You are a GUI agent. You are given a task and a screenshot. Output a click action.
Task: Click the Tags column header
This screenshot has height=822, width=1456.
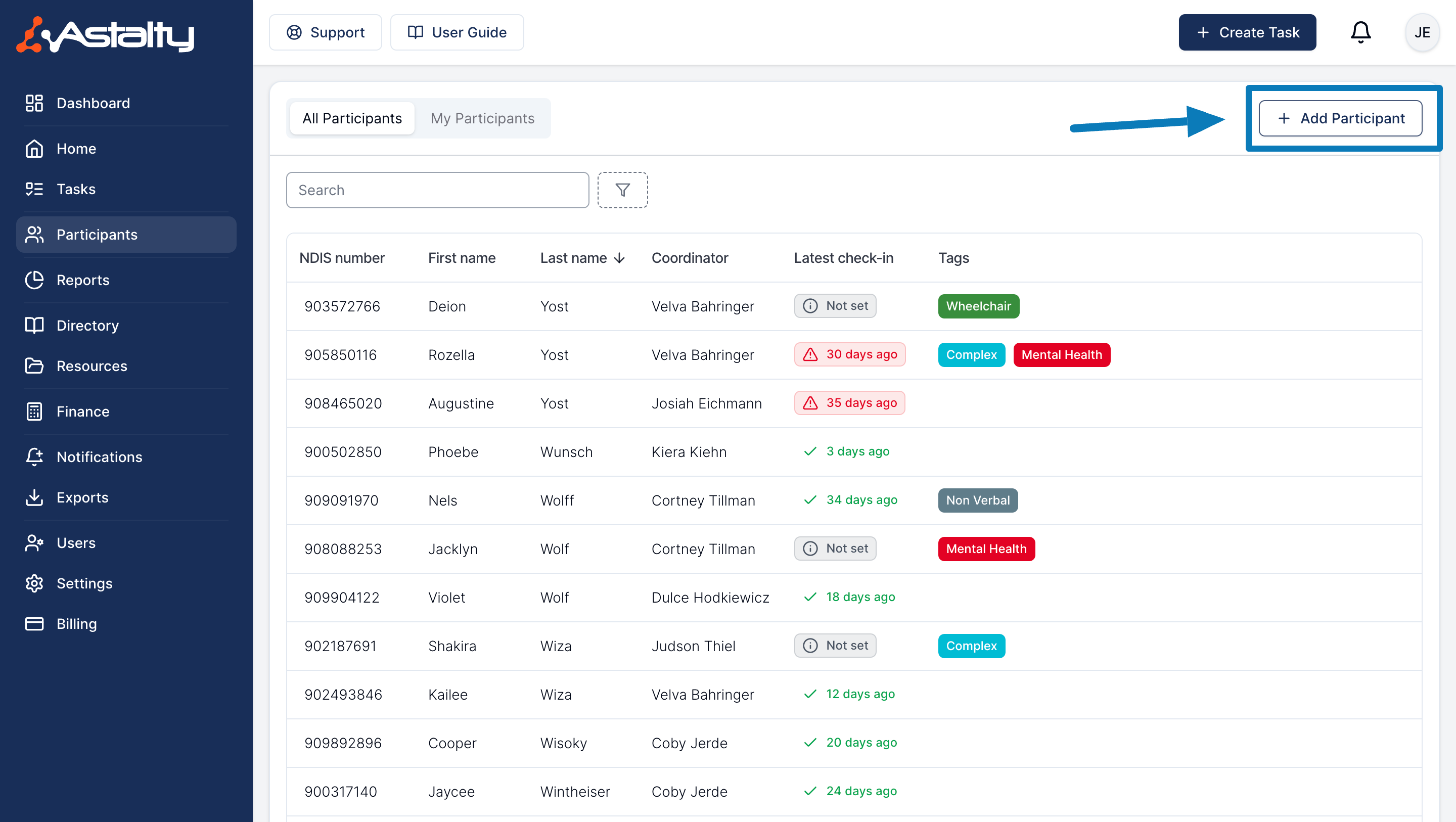click(953, 258)
